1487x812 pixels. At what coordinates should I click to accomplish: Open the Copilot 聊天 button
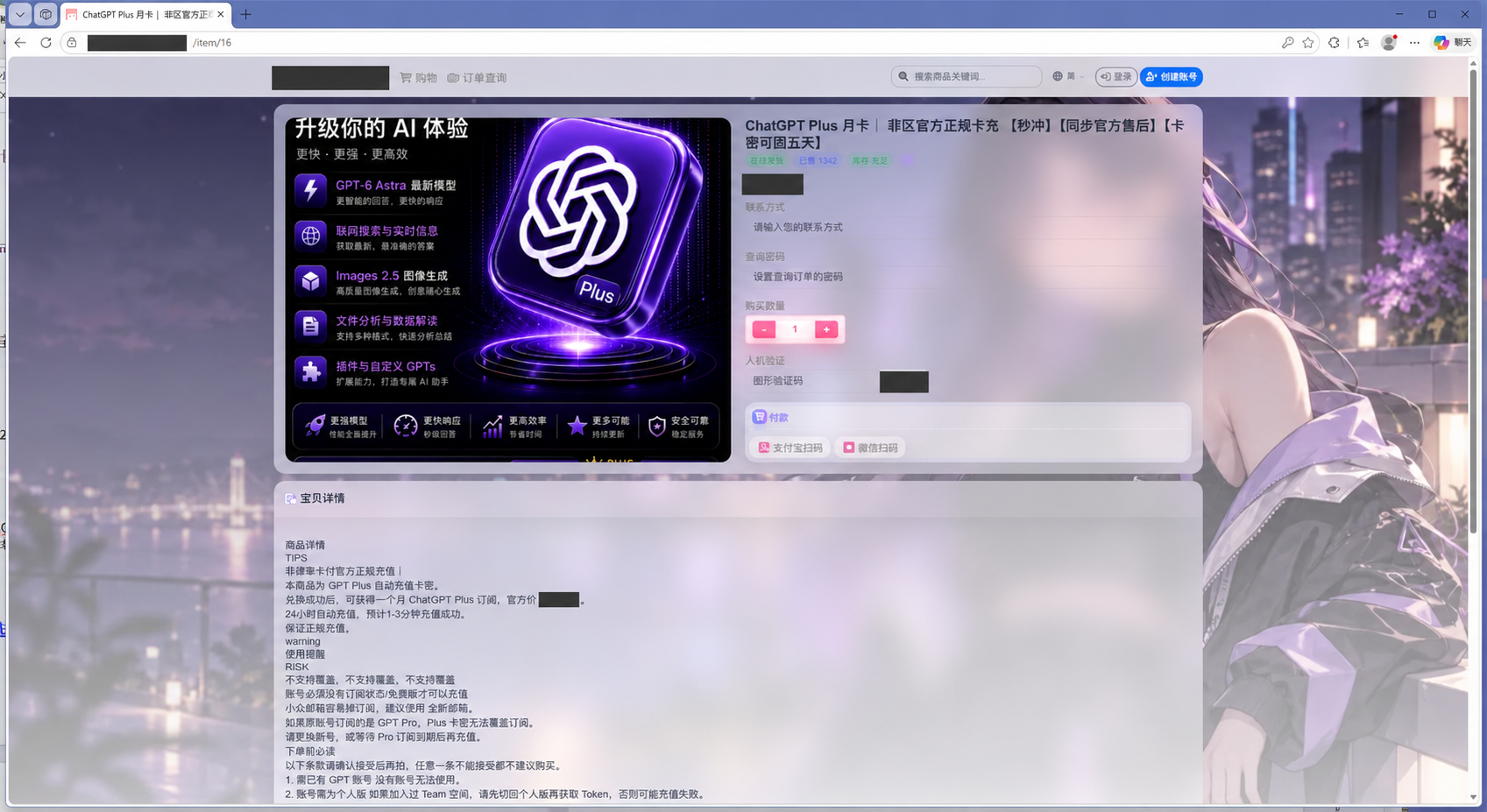click(x=1452, y=42)
